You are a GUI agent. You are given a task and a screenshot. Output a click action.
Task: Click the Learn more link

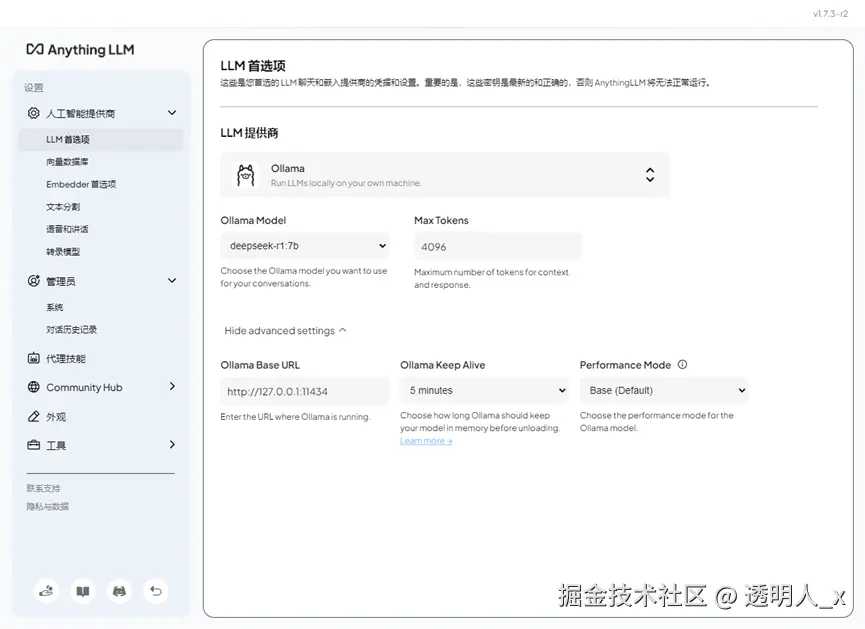click(426, 441)
